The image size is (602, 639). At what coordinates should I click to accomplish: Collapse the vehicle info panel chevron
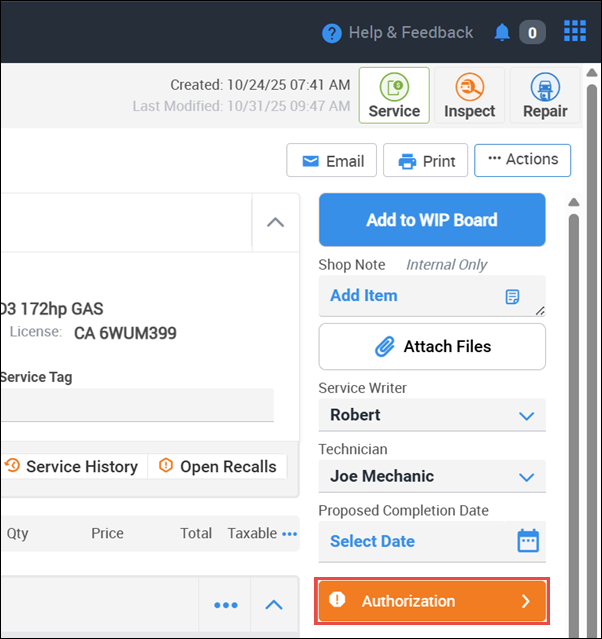click(275, 222)
